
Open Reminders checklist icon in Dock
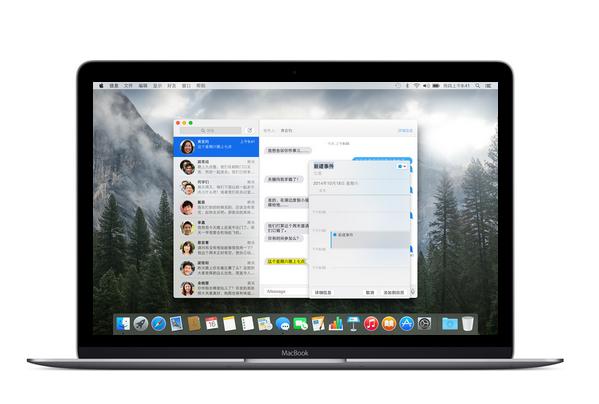(247, 324)
